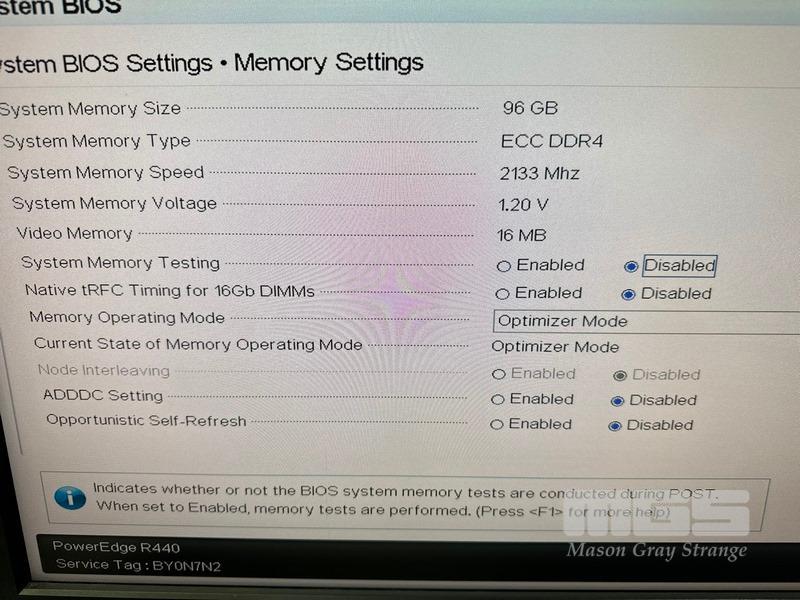Open the Memory Operating Mode dropdown

coord(646,322)
